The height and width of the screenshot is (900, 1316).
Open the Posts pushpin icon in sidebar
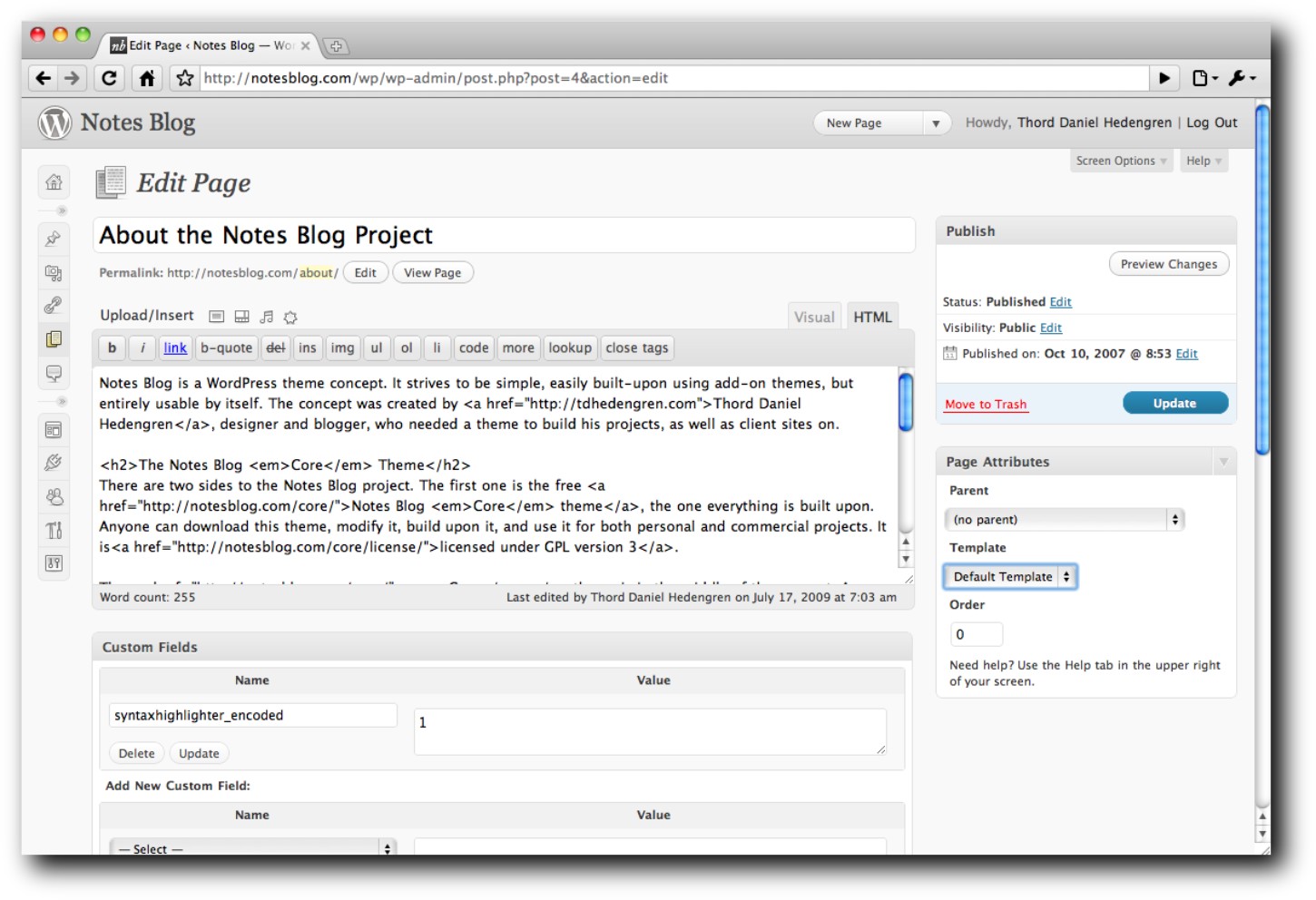pos(54,239)
